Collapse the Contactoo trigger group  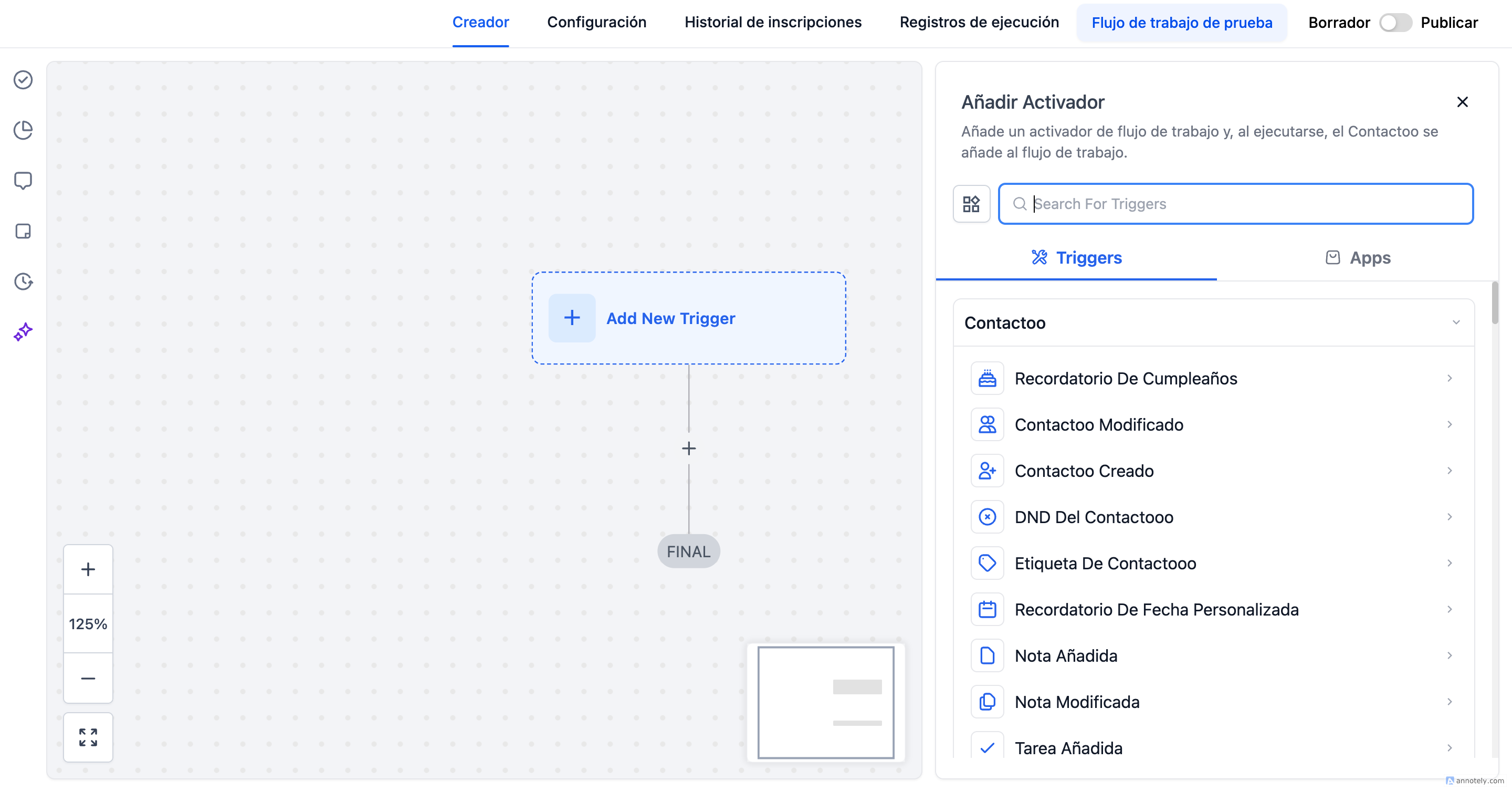pos(1456,322)
